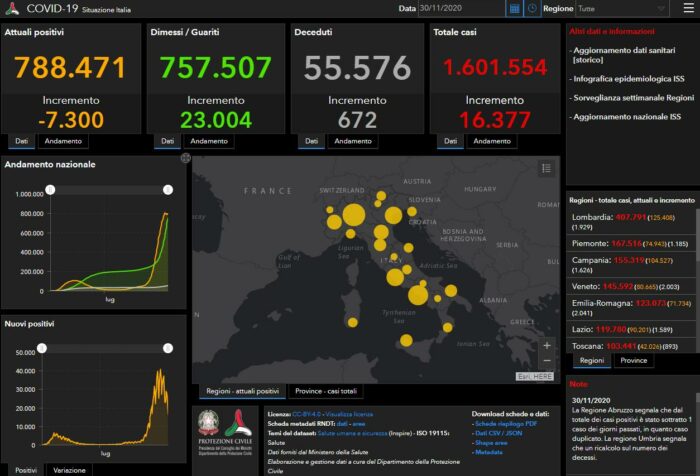Click the expand icon at map top-left corner
Image resolution: width=700 pixels, height=476 pixels.
tap(186, 158)
